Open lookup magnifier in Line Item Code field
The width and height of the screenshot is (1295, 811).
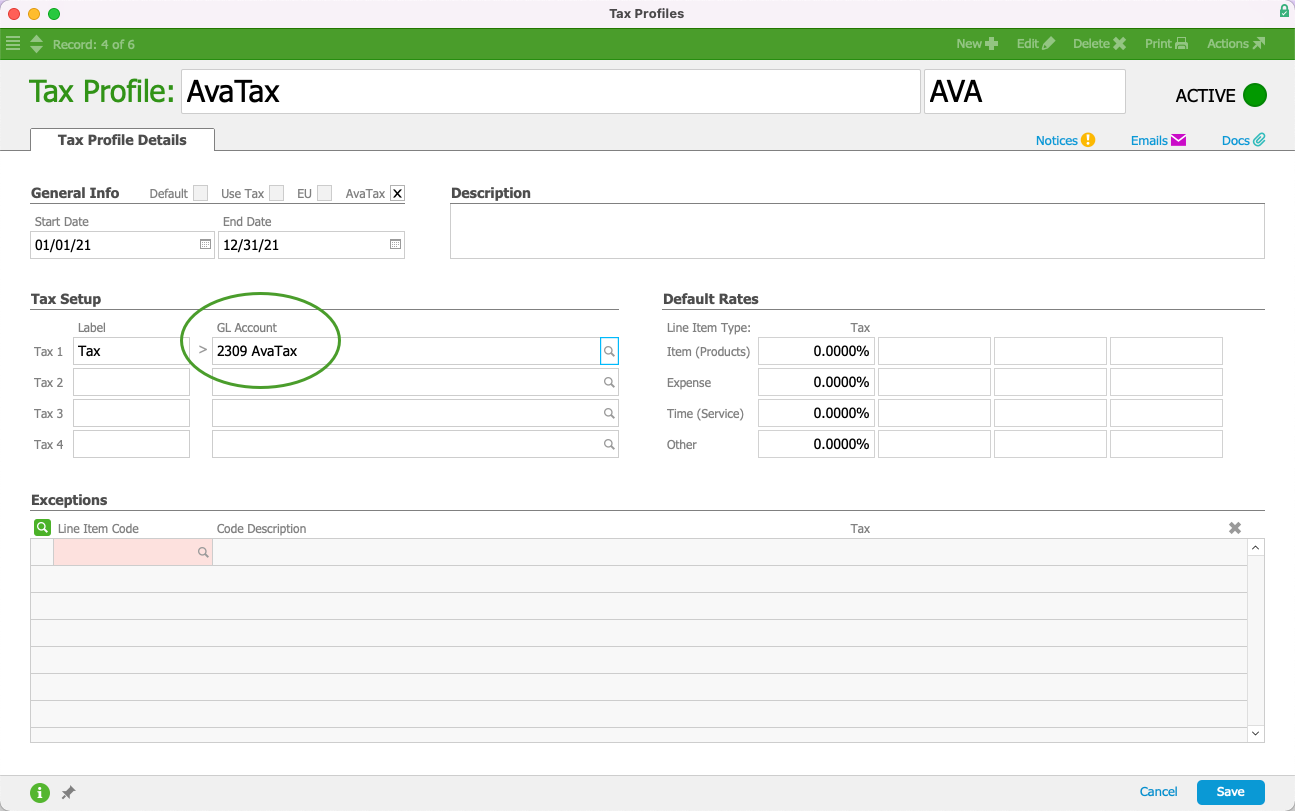pos(202,552)
